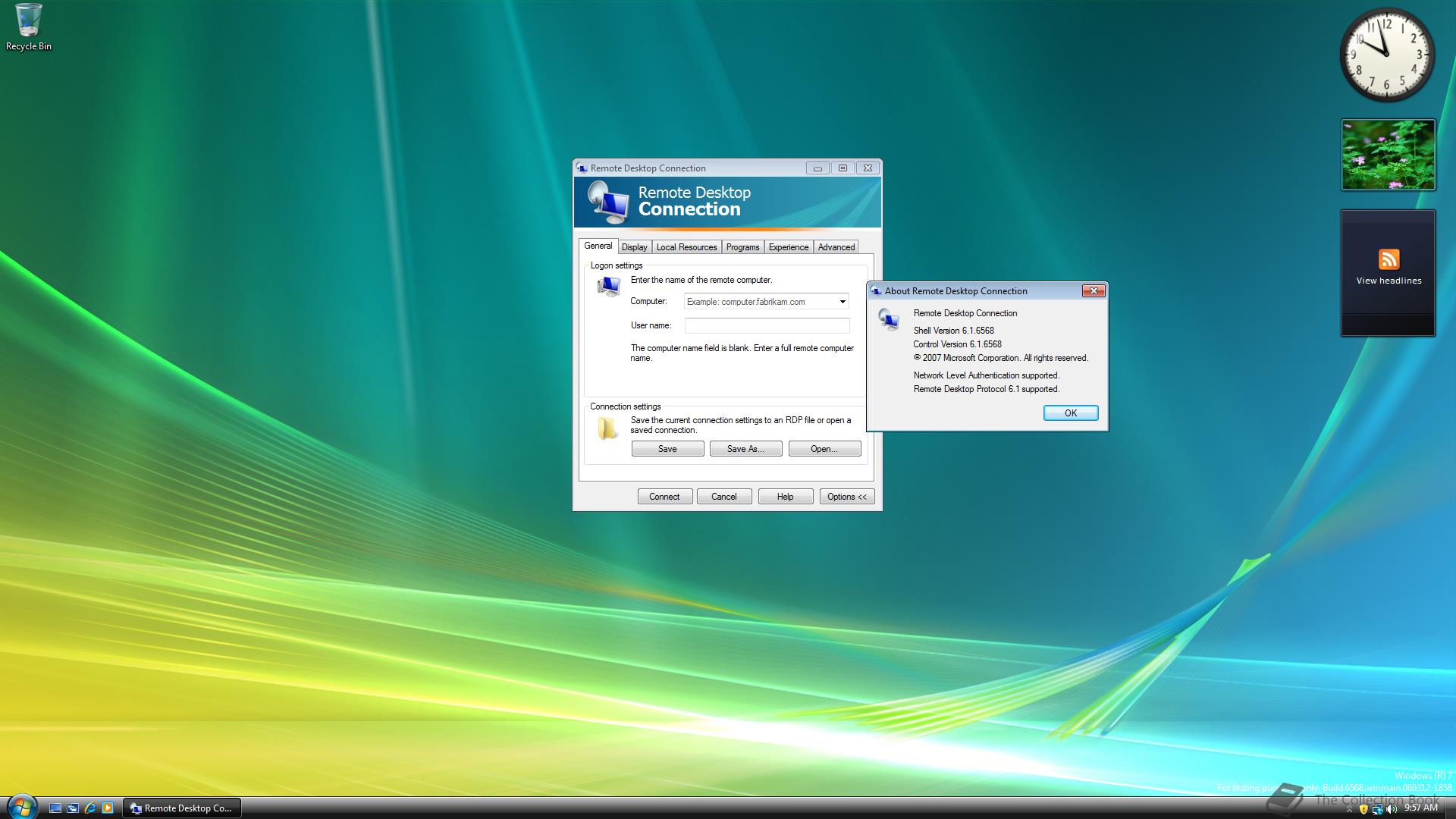1456x819 pixels.
Task: Click the yellow security shield tray icon
Action: coord(1363,809)
